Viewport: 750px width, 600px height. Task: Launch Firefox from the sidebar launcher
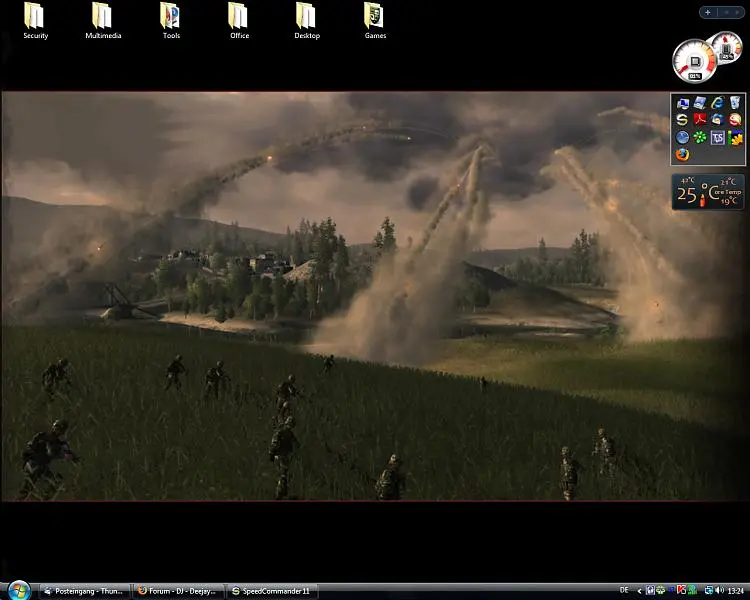click(x=682, y=154)
